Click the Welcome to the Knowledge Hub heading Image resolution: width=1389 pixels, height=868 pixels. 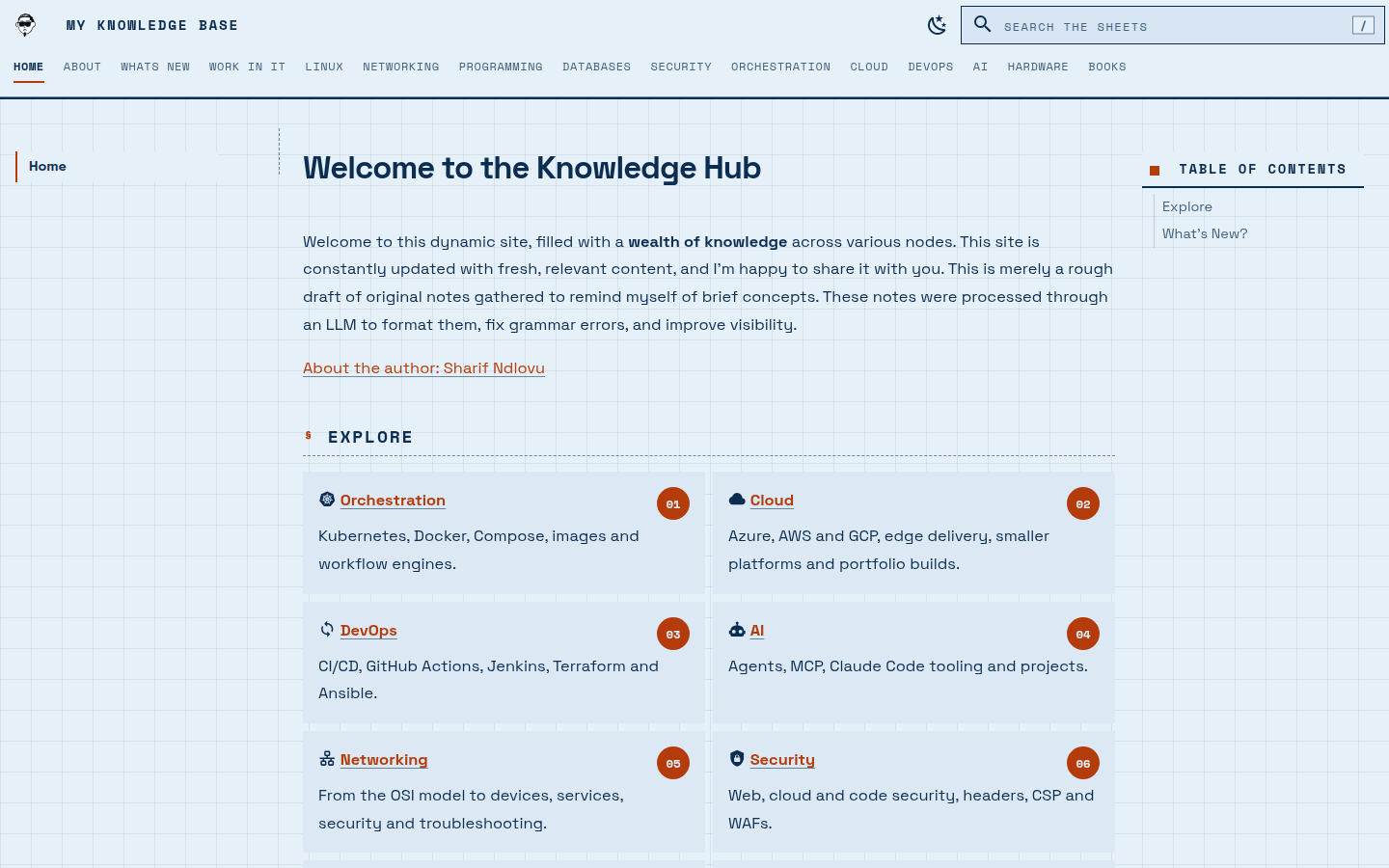pyautogui.click(x=532, y=168)
